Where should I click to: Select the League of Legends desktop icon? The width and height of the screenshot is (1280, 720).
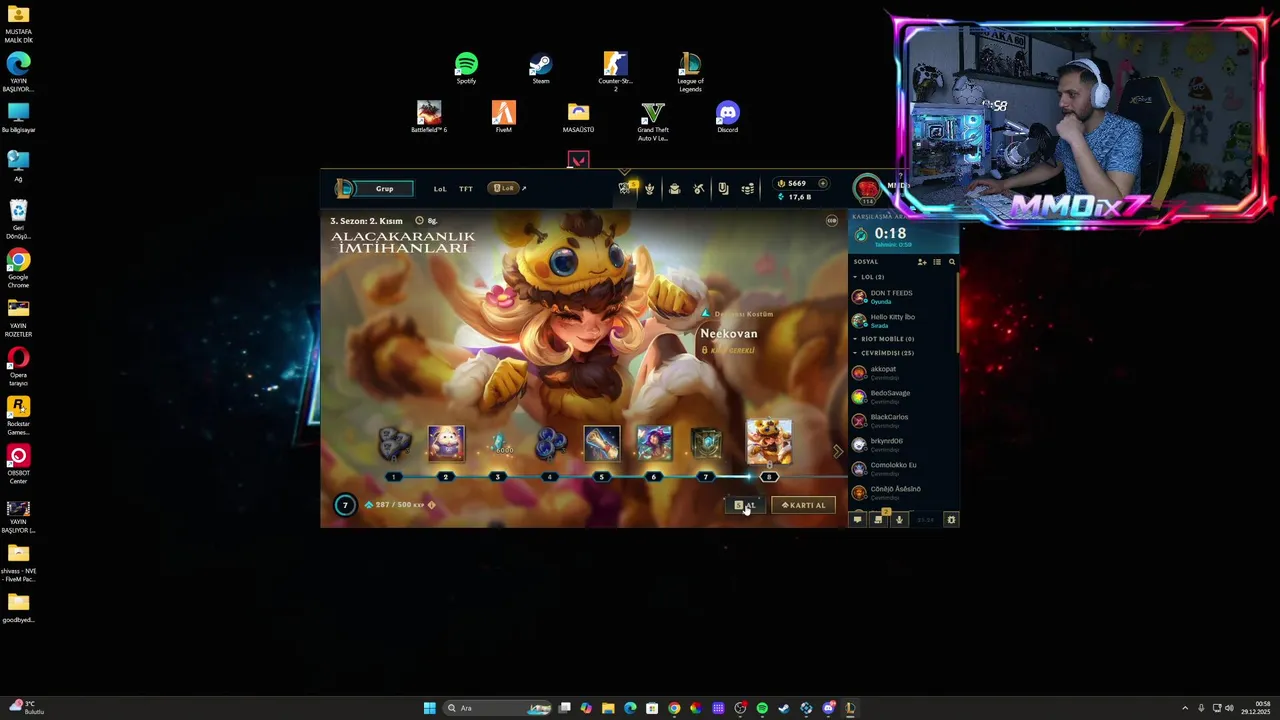click(x=690, y=72)
